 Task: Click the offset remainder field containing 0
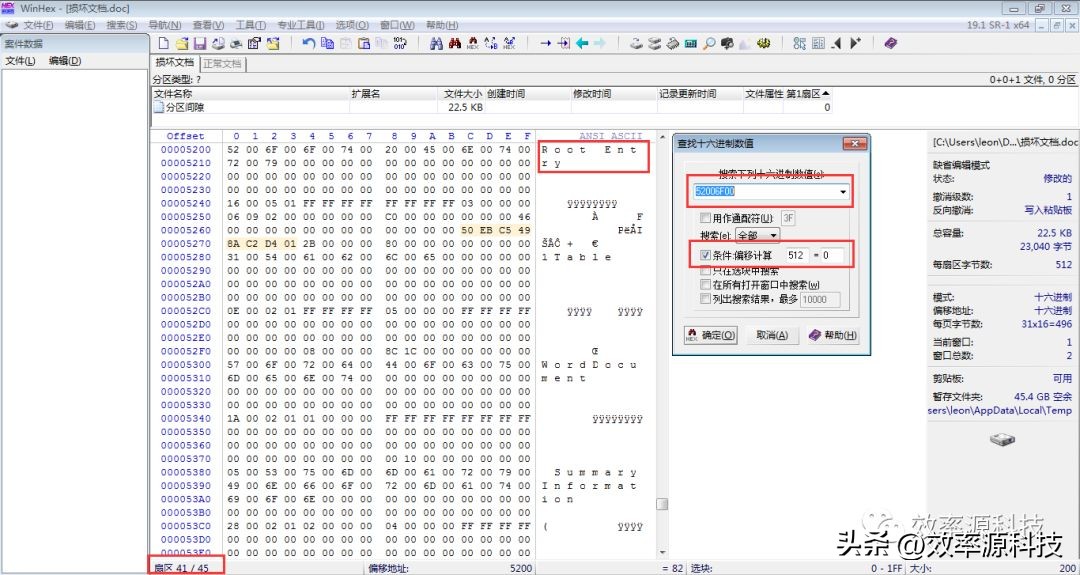pos(834,255)
